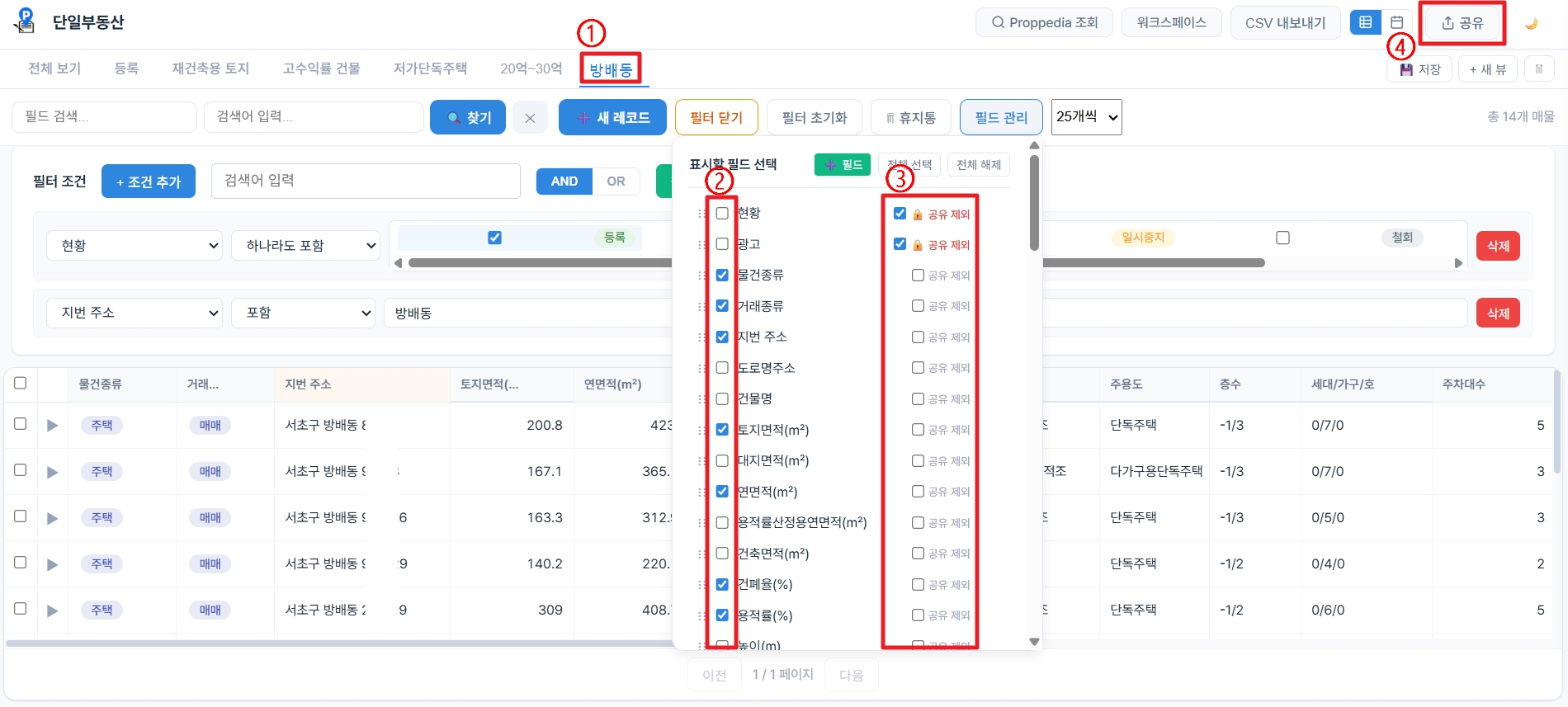Delete the 현황 filter condition
1568x707 pixels.
pyautogui.click(x=1498, y=246)
